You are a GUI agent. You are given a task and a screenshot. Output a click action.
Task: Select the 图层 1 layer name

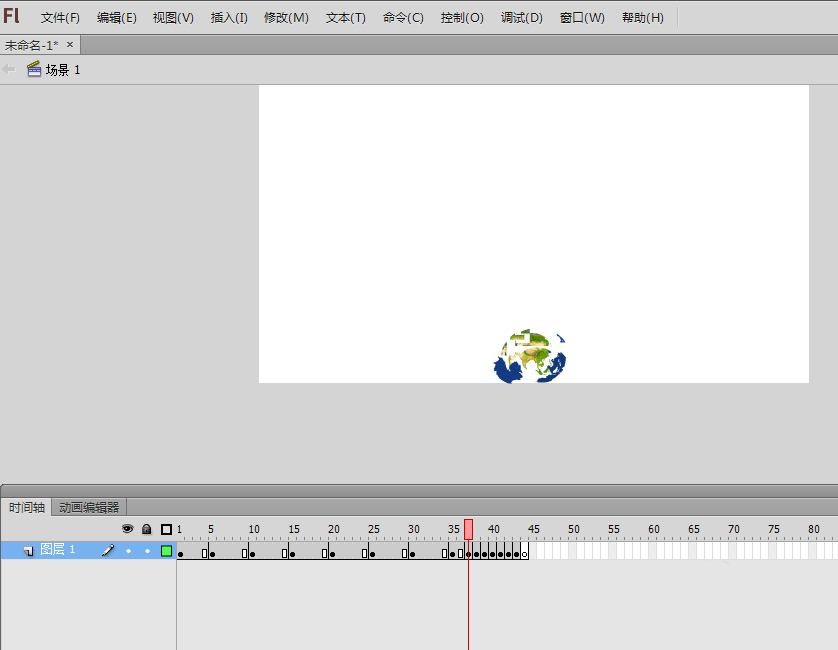pos(58,550)
